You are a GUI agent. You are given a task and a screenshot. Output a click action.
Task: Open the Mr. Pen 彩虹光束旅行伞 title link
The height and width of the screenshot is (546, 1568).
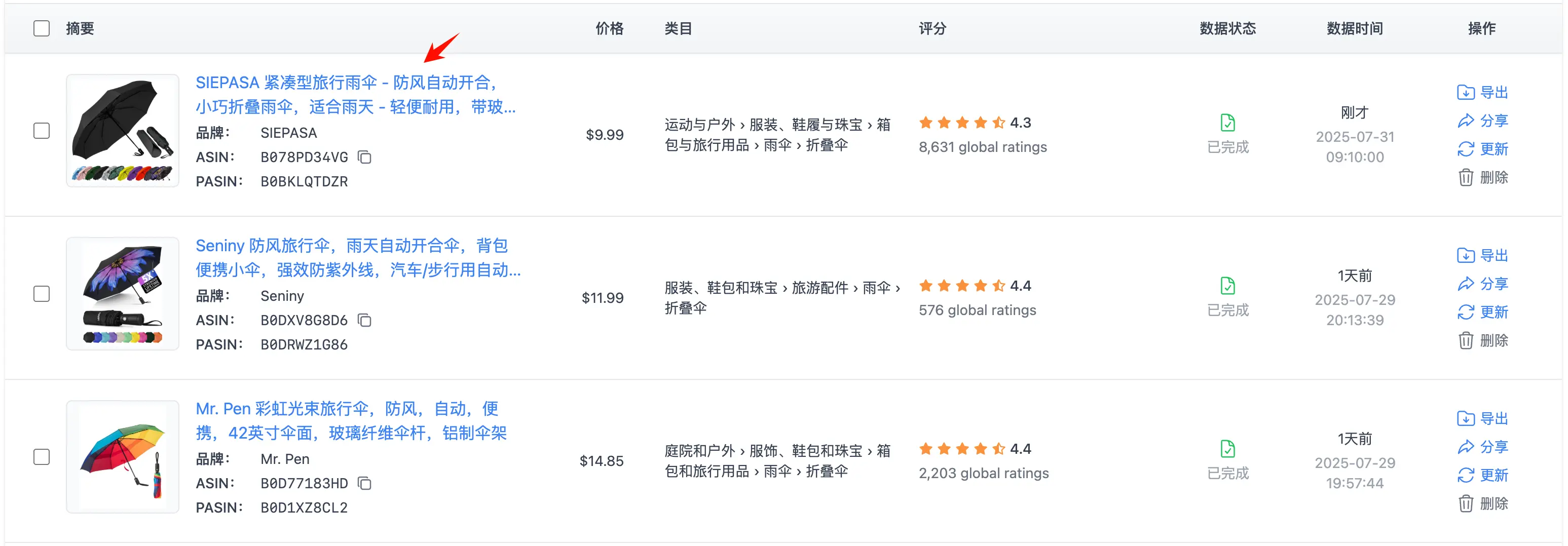(351, 420)
